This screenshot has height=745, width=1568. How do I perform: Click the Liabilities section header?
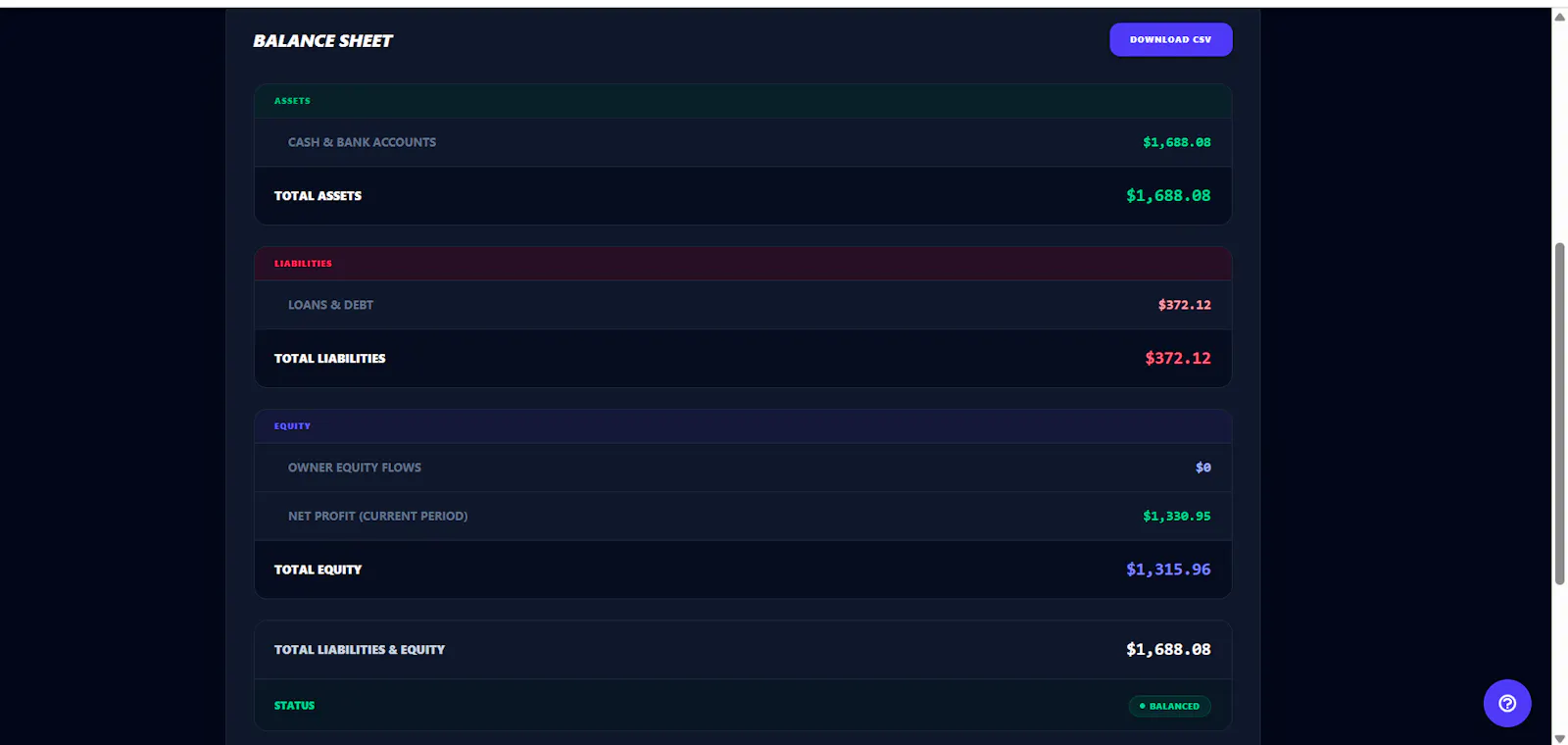click(743, 264)
